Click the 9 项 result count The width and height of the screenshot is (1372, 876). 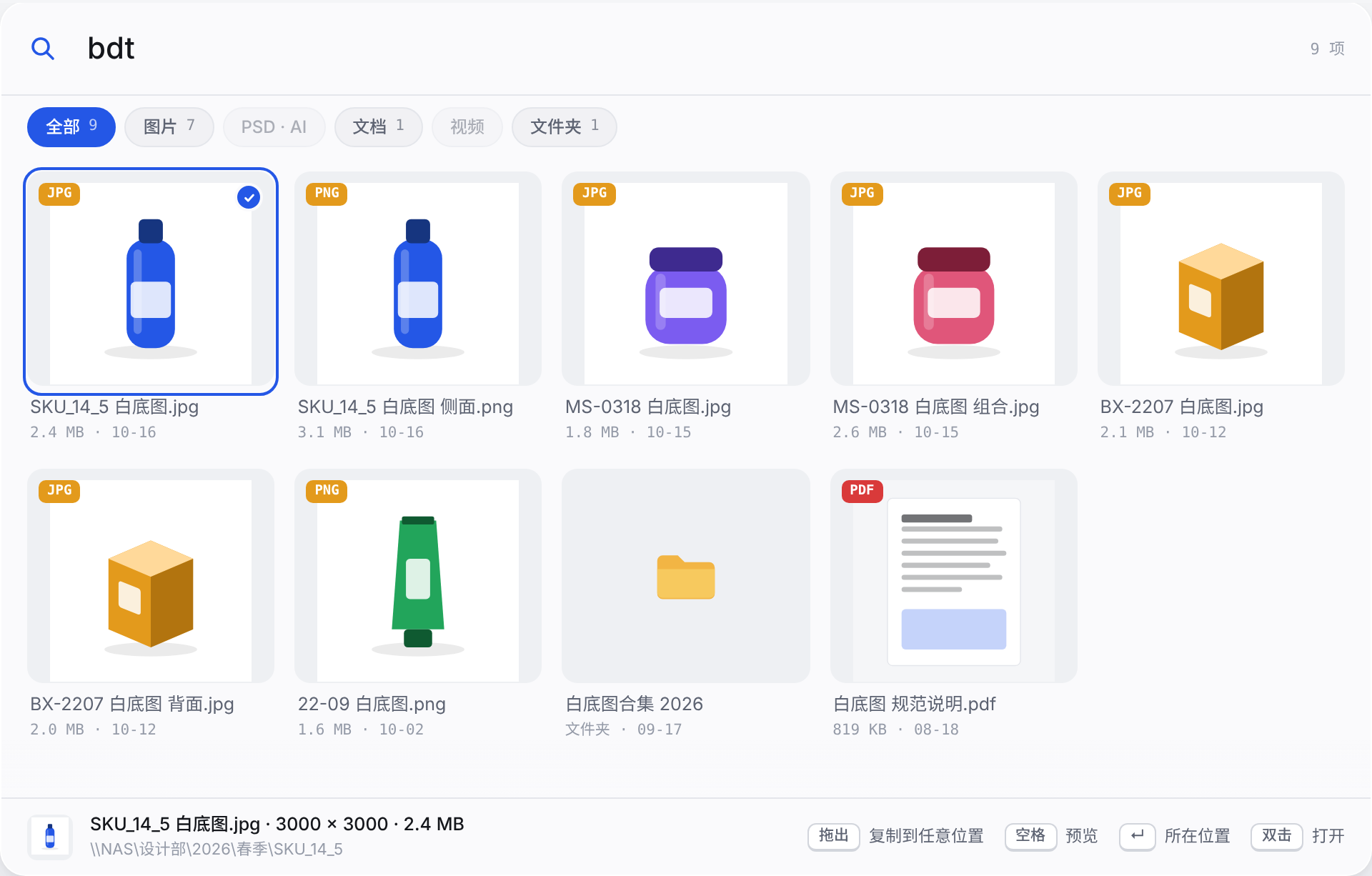pos(1327,49)
